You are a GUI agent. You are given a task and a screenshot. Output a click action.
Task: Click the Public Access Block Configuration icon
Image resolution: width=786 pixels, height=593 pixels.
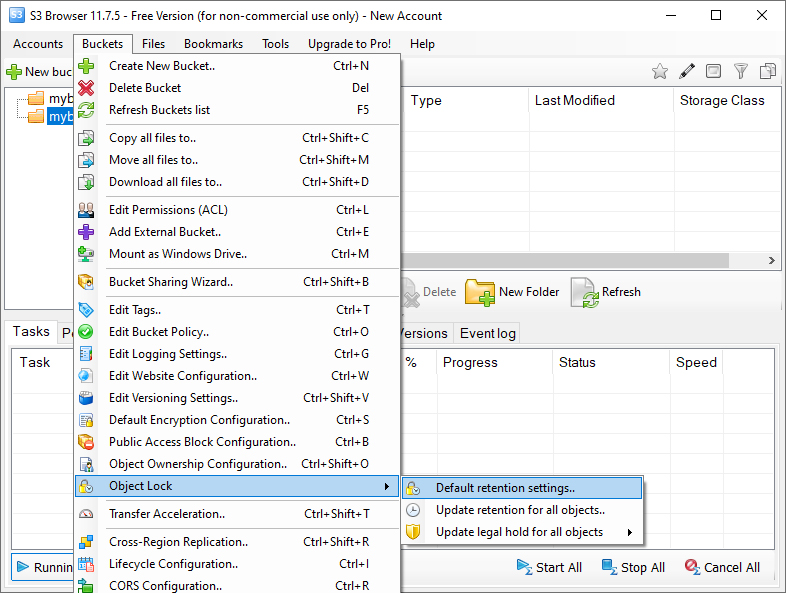tap(86, 442)
